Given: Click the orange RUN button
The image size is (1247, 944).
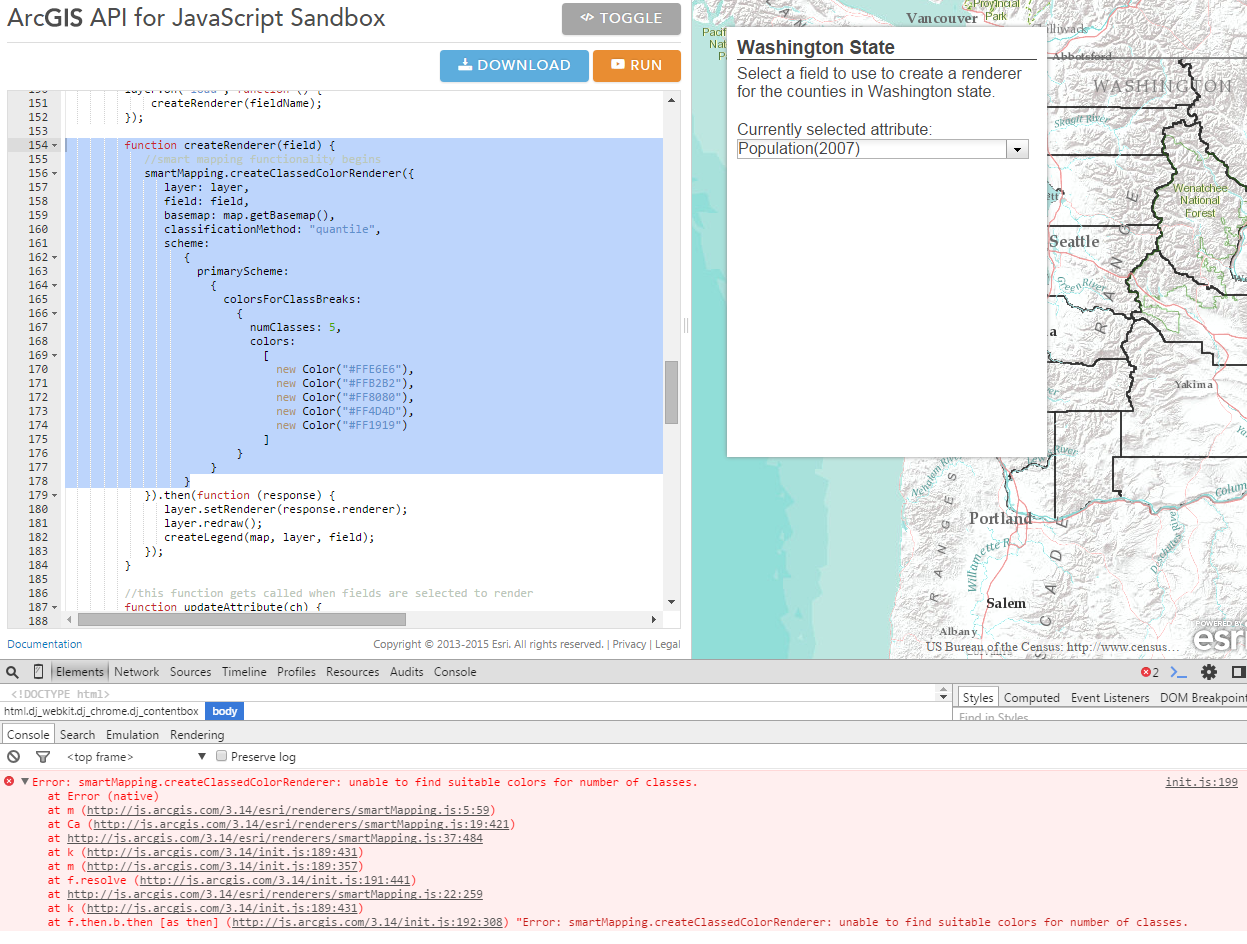Looking at the screenshot, I should coord(636,65).
